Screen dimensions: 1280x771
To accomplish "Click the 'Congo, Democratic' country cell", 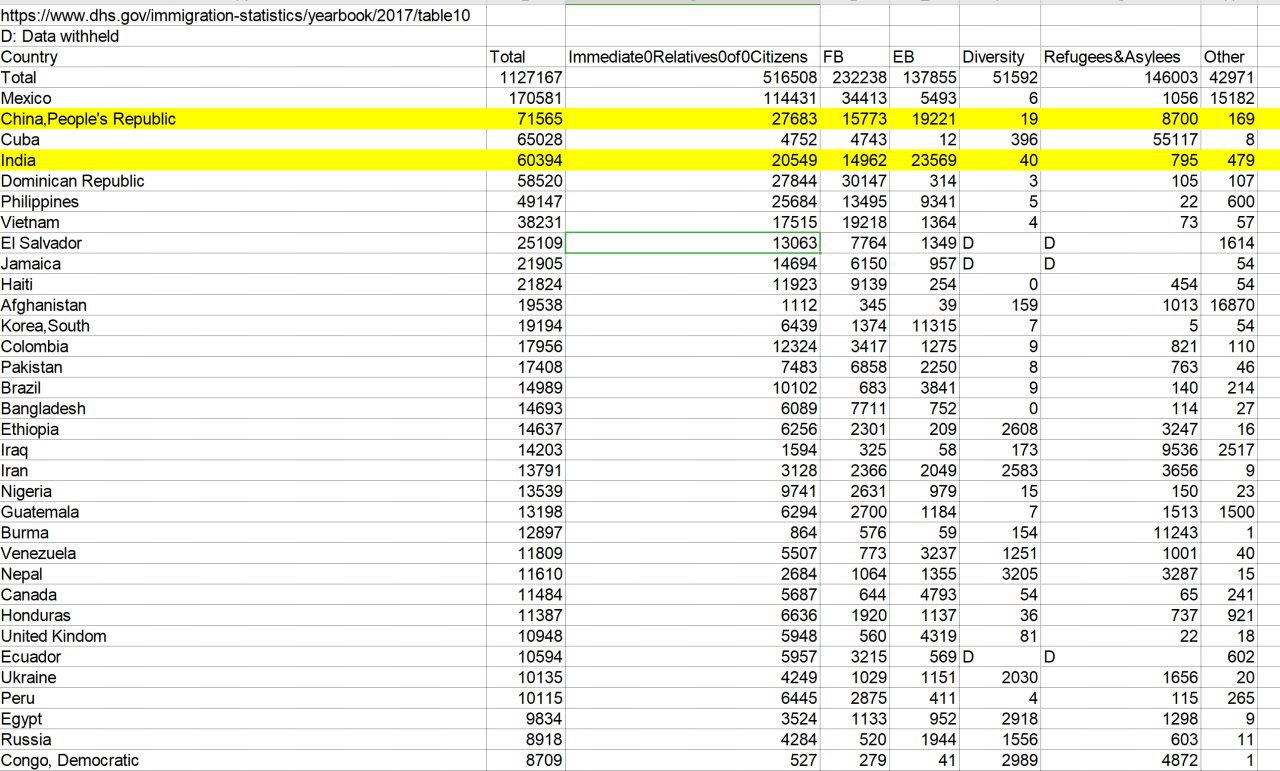I will pos(243,760).
